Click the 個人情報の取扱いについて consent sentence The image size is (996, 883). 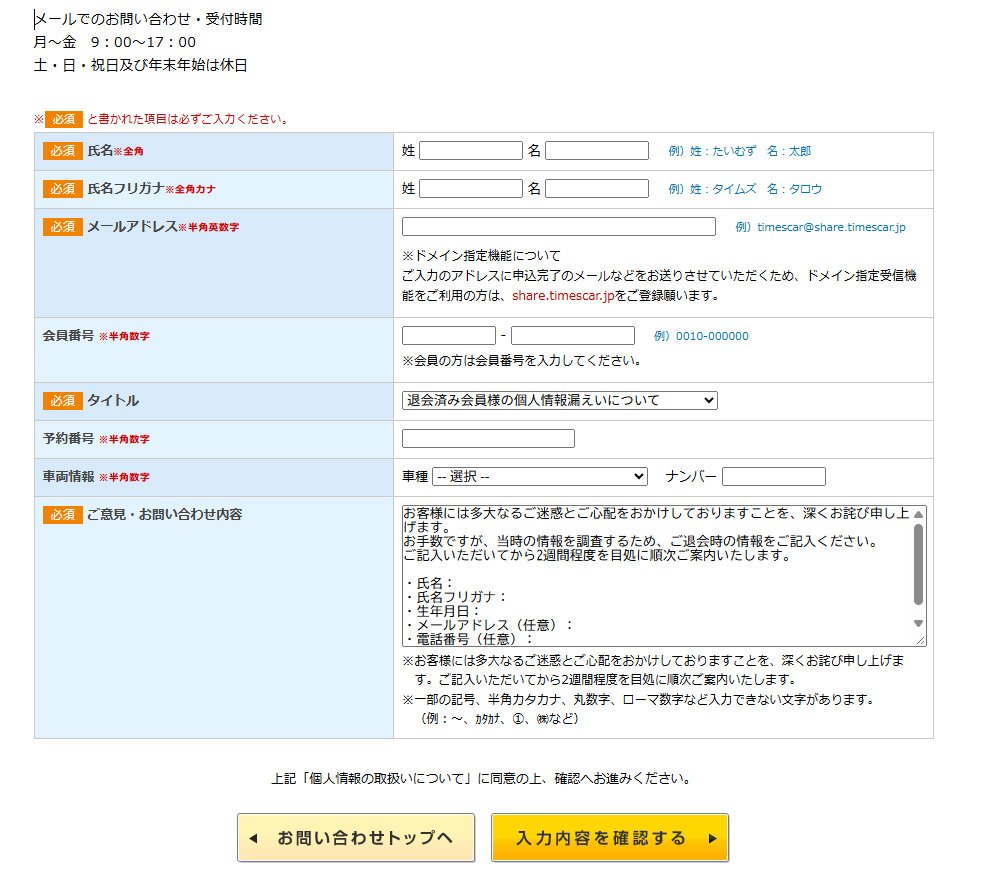pos(482,778)
